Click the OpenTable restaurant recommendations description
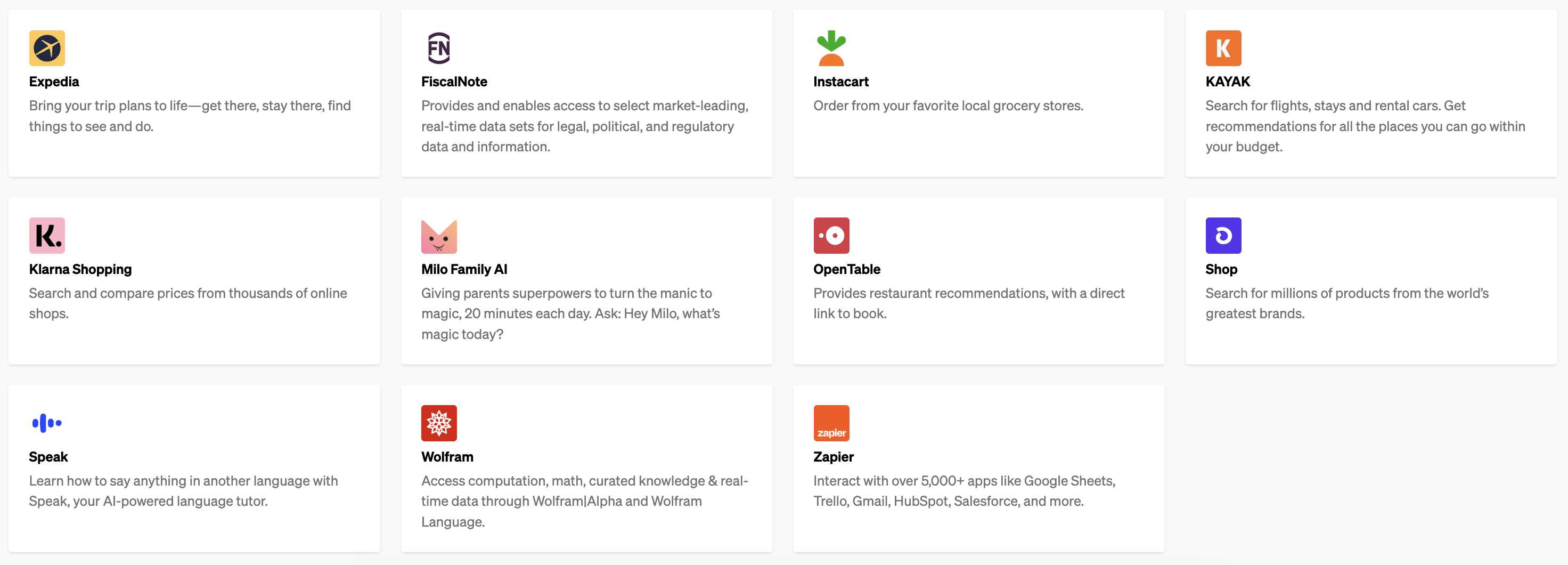1568x565 pixels. (x=968, y=303)
